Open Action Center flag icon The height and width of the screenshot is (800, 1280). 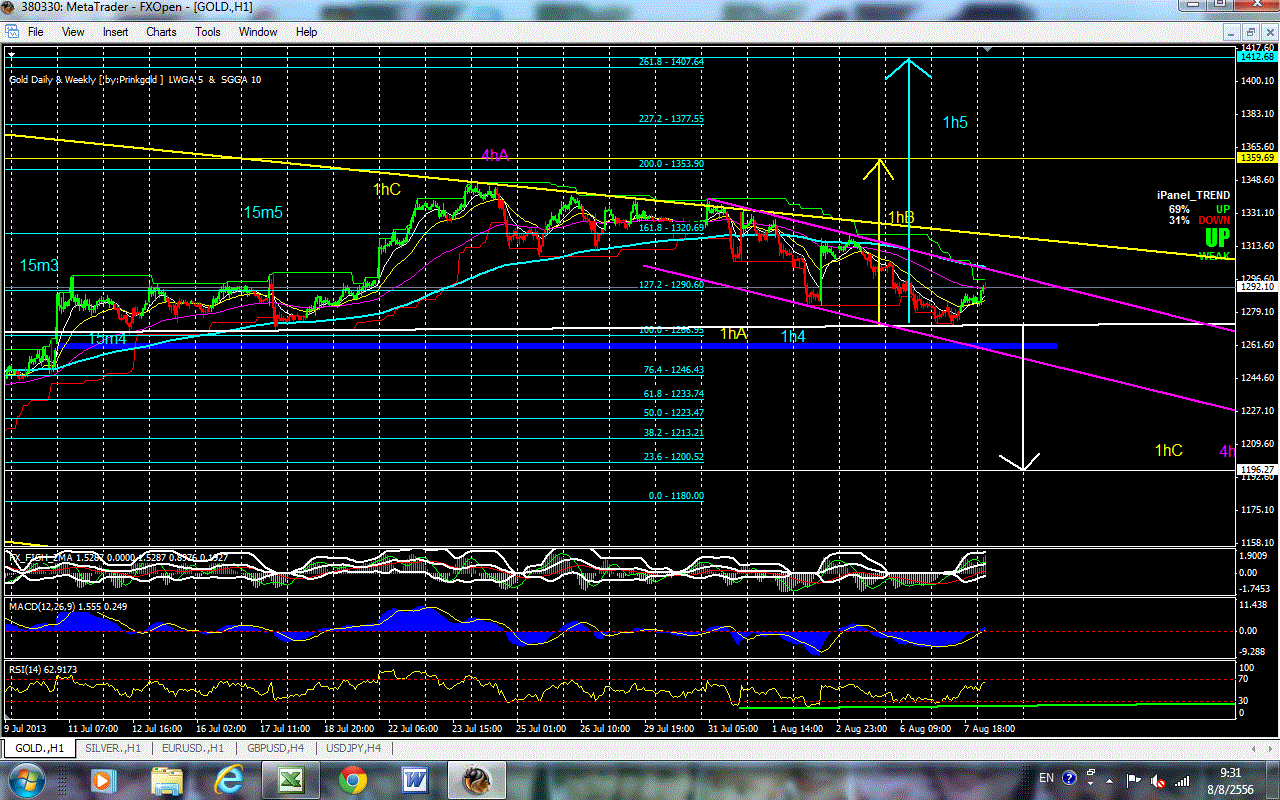click(1135, 779)
